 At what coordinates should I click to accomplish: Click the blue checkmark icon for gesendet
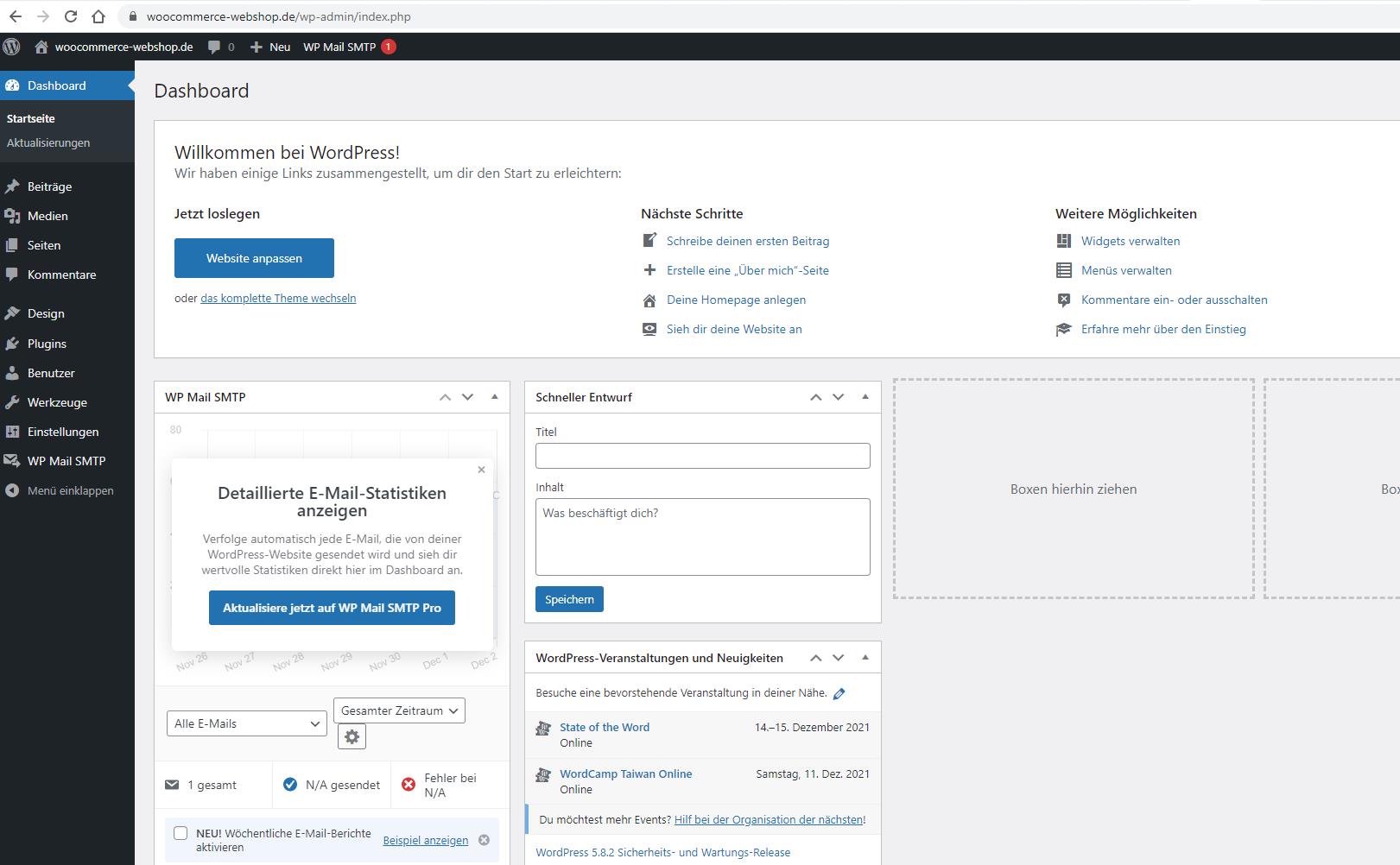pyautogui.click(x=290, y=785)
